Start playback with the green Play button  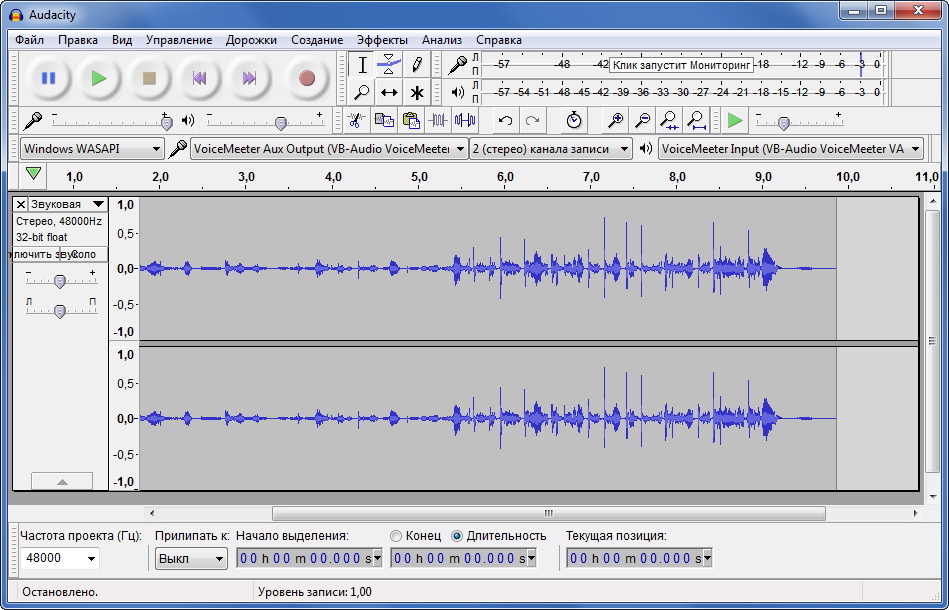99,78
